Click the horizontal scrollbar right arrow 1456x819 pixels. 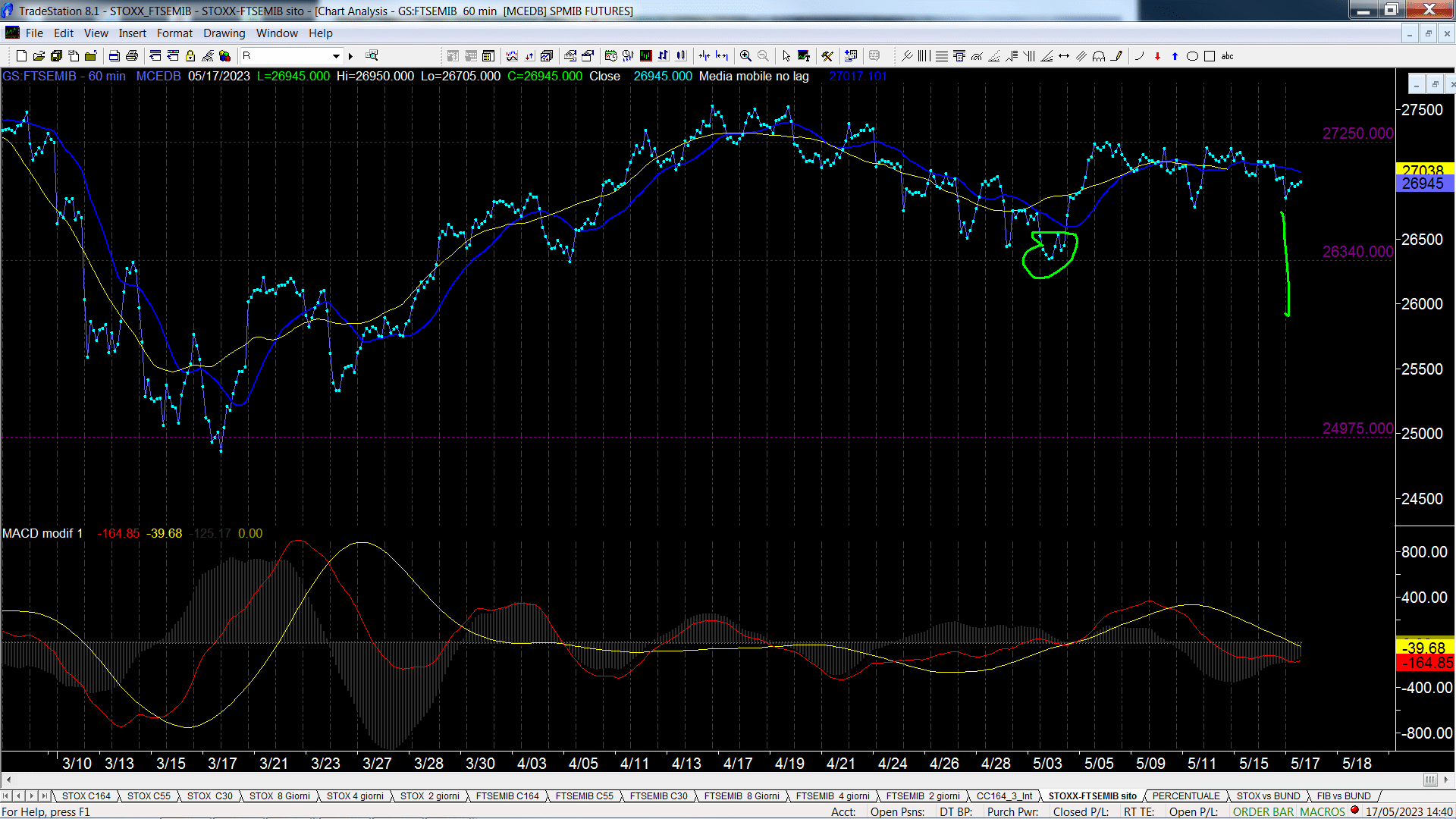point(1446,780)
